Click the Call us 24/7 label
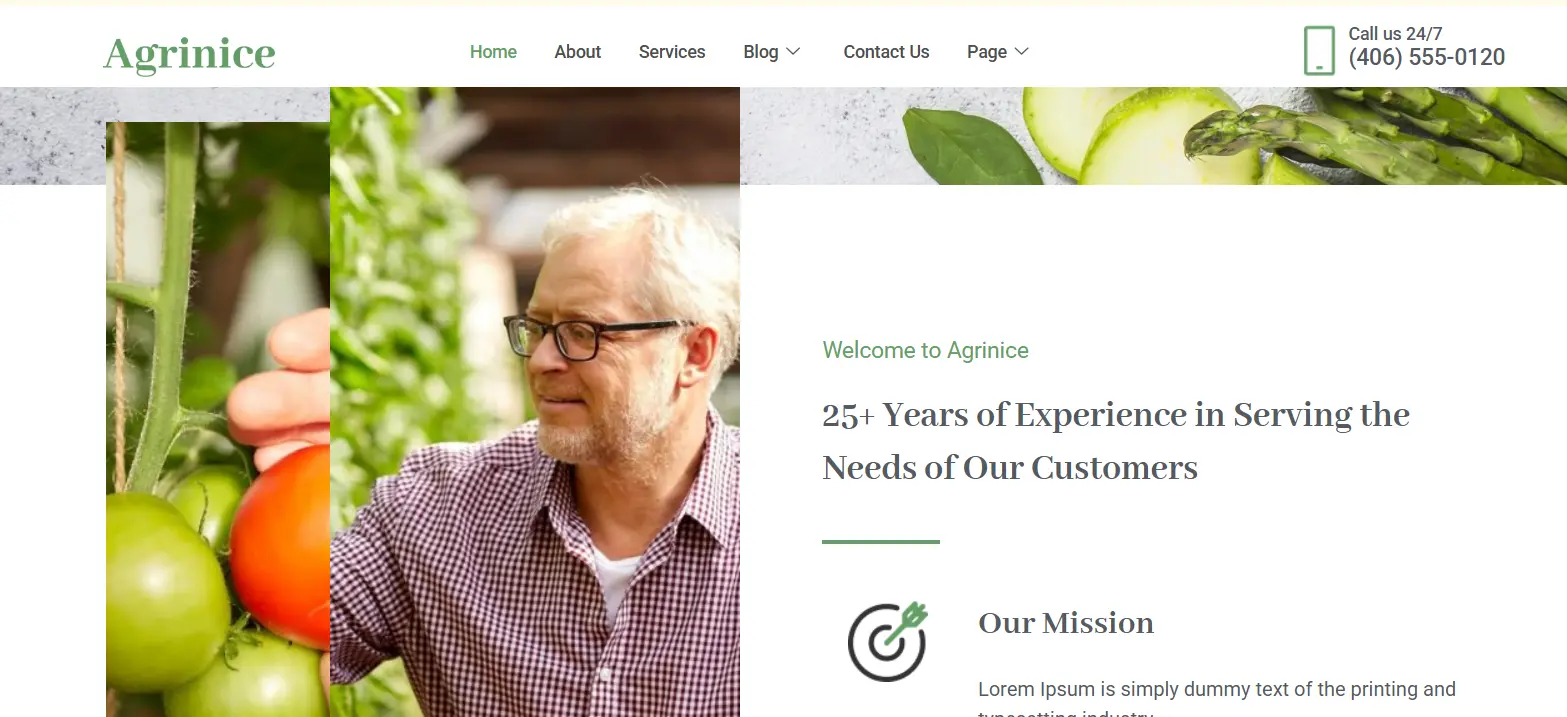The width and height of the screenshot is (1567, 717). 1395,34
